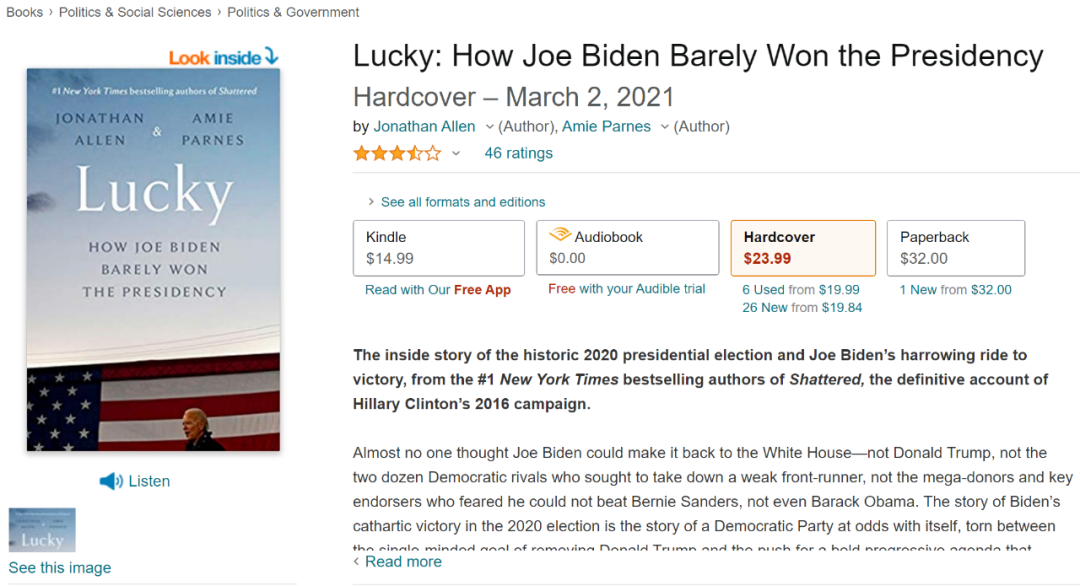Navigate to Books breadcrumb
The image size is (1080, 586).
point(24,12)
